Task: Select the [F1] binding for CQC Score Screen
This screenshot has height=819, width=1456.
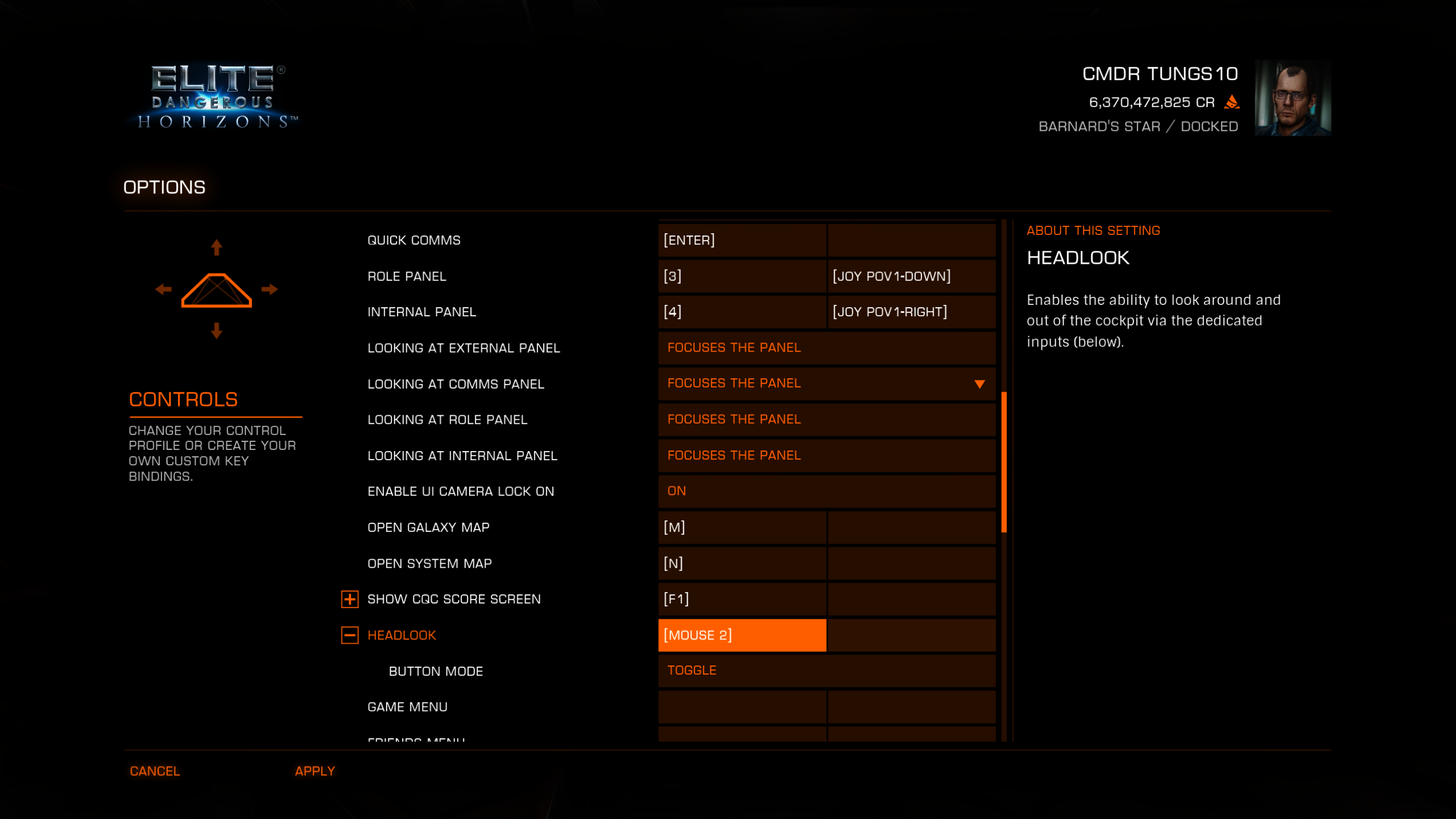Action: click(742, 599)
